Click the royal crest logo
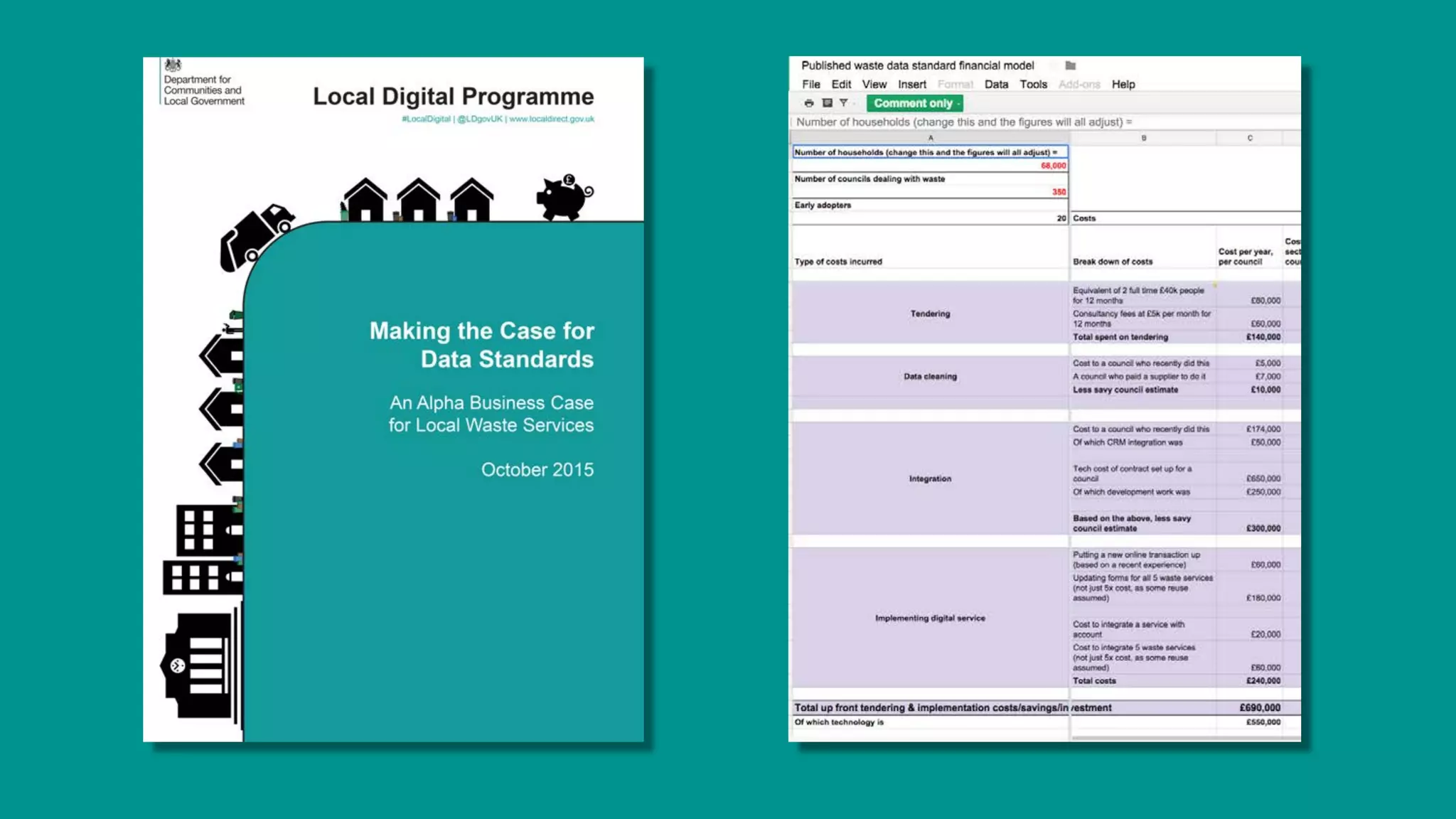 click(x=173, y=65)
